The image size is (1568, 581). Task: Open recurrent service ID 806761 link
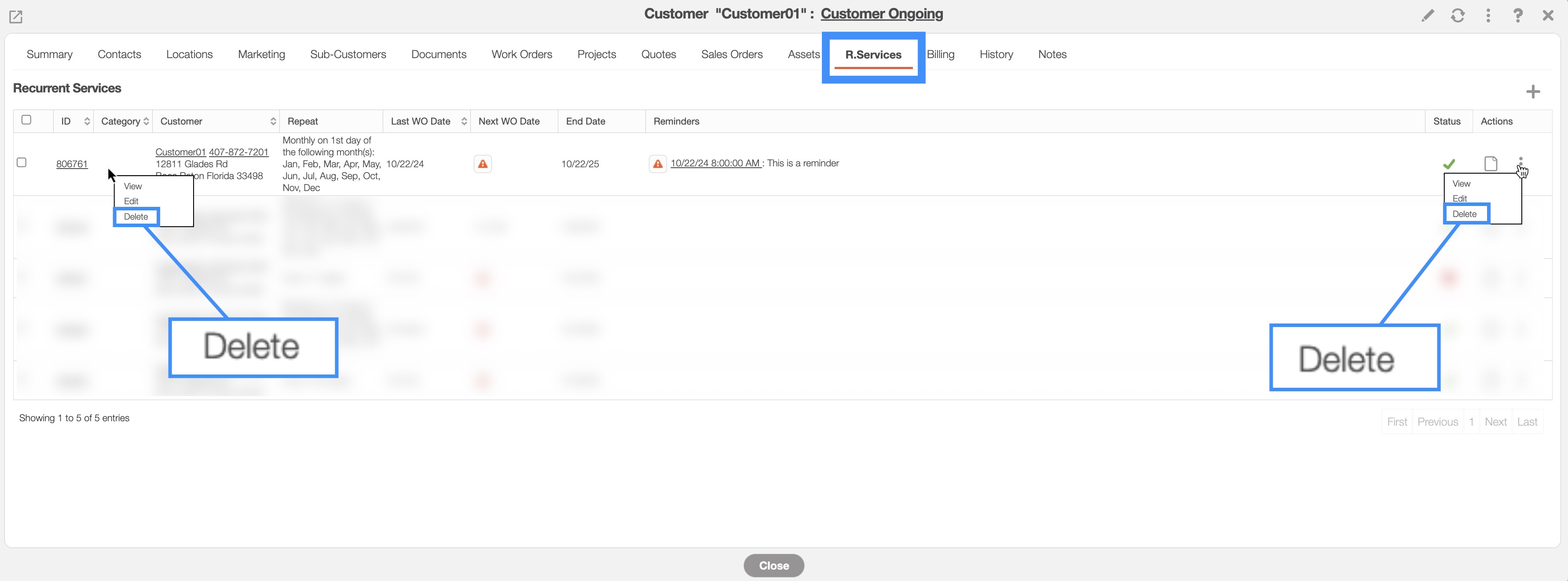click(72, 164)
